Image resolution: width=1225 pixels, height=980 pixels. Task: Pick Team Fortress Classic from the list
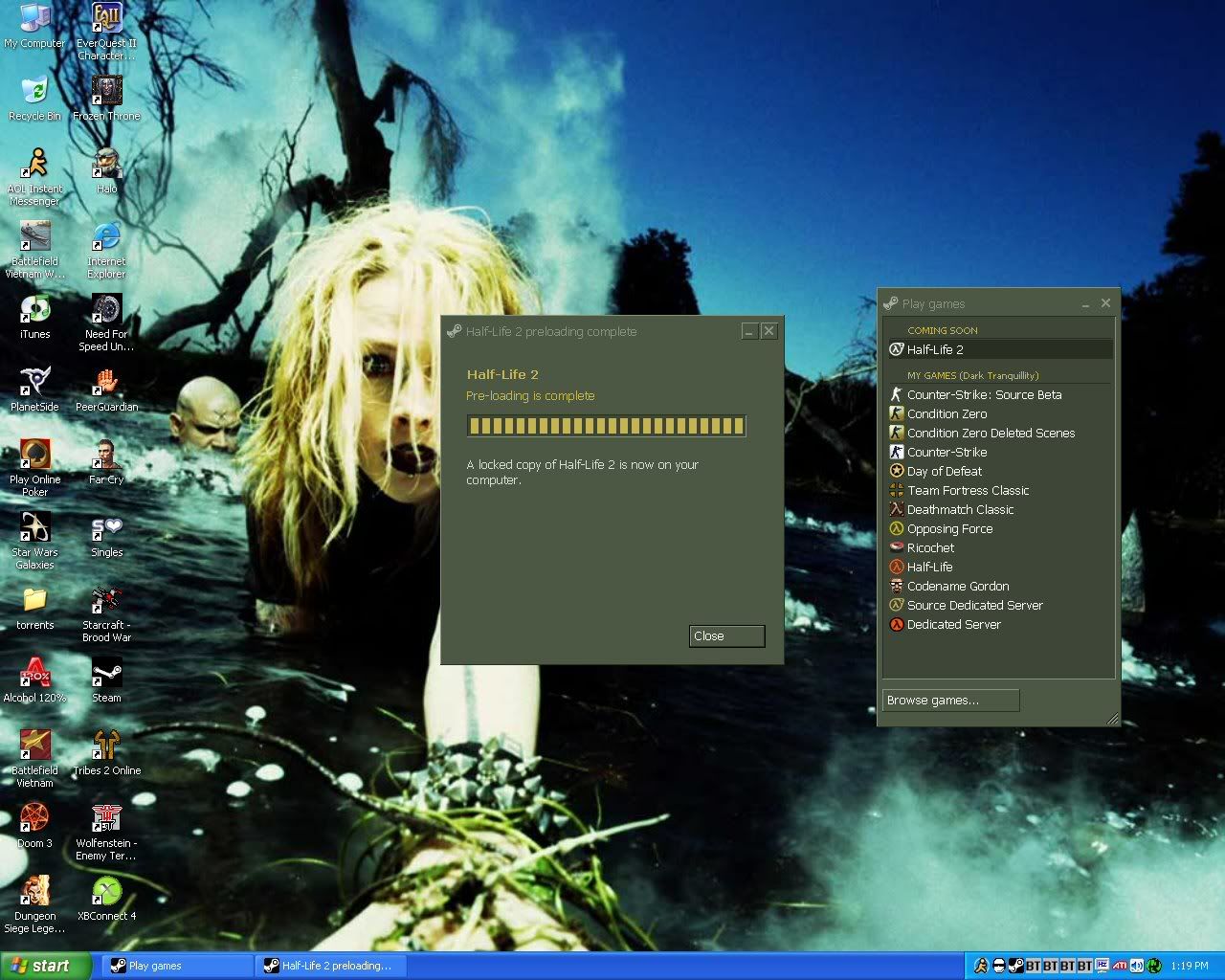[x=1000, y=490]
